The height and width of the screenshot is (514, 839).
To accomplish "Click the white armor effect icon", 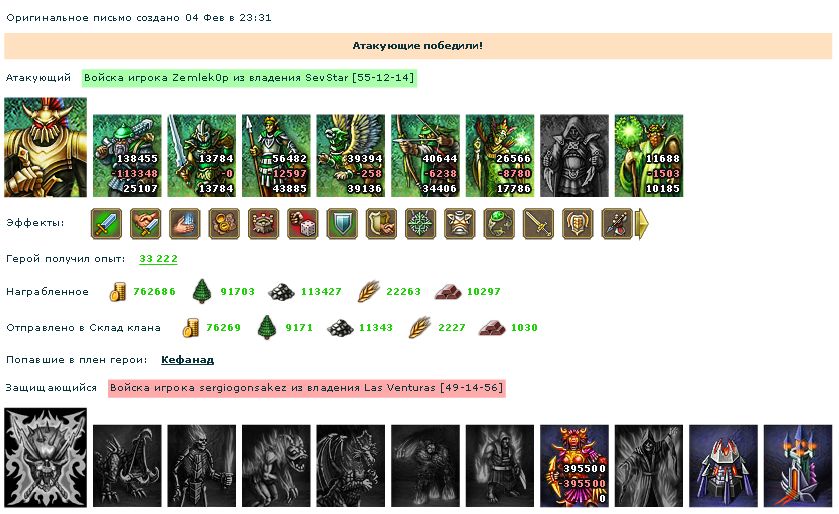I will click(460, 223).
